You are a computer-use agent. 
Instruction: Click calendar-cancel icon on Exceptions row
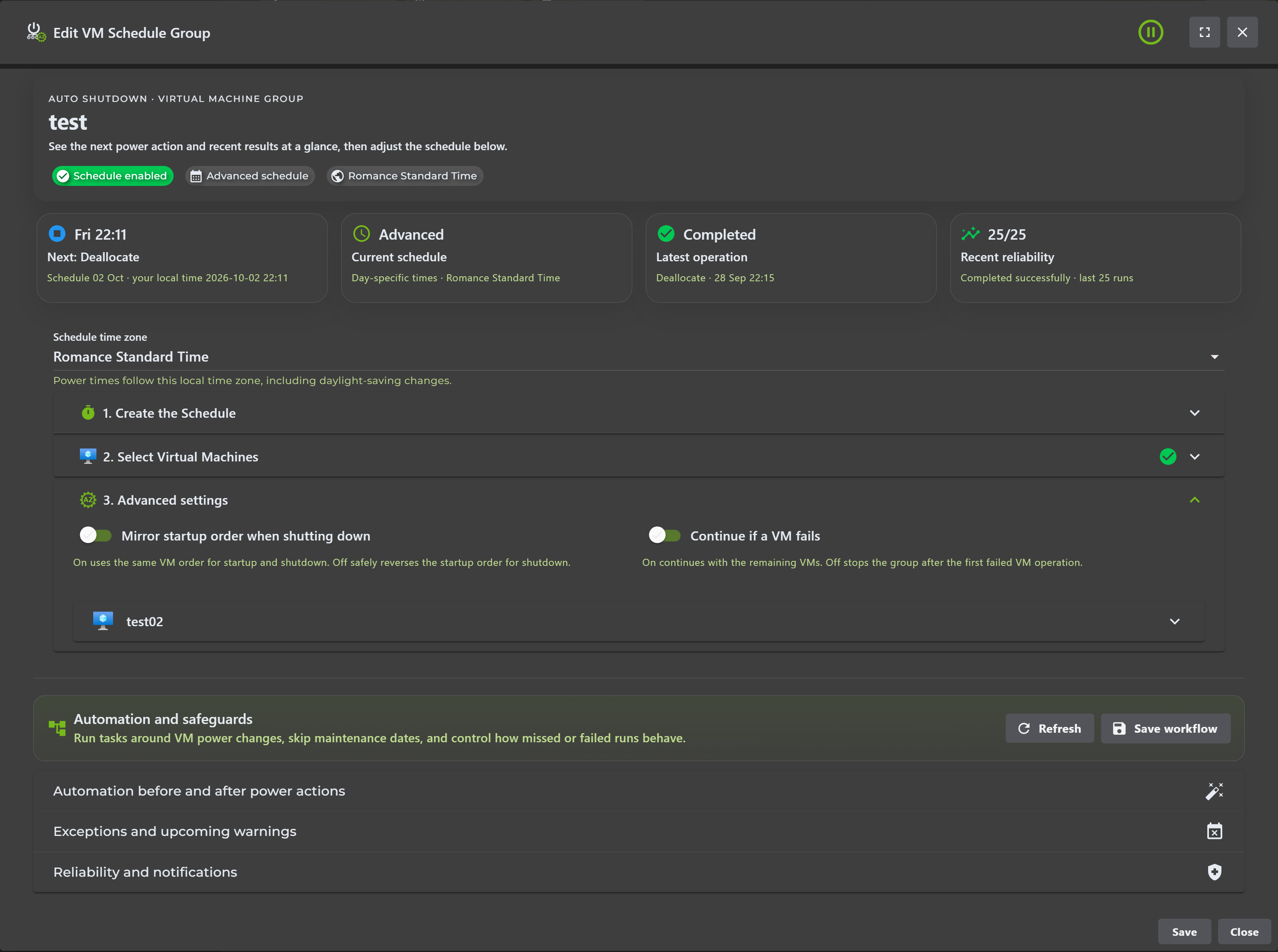(1214, 831)
